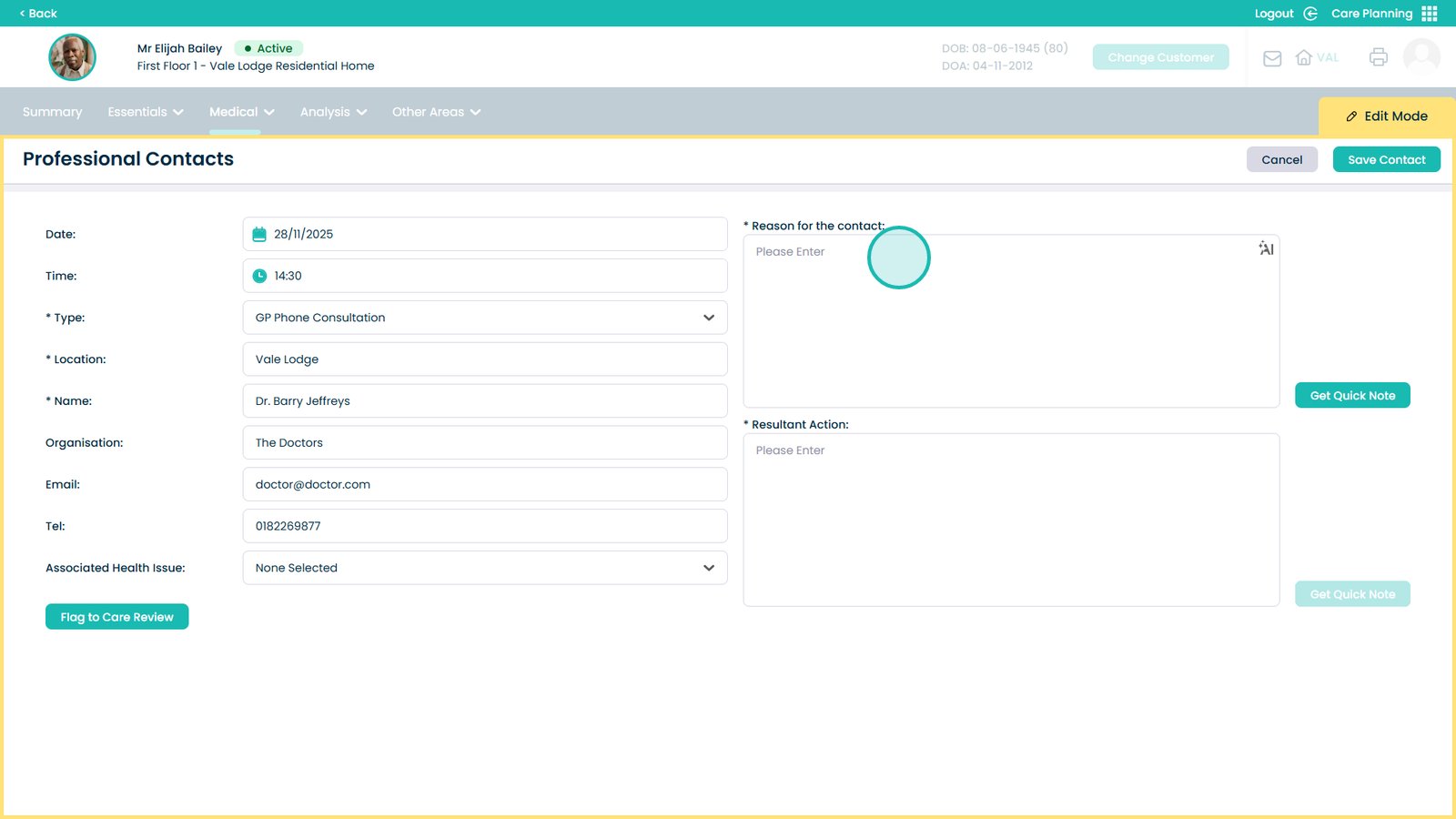Image resolution: width=1456 pixels, height=819 pixels.
Task: Open the Care Planning apps grid icon
Action: pos(1430,14)
